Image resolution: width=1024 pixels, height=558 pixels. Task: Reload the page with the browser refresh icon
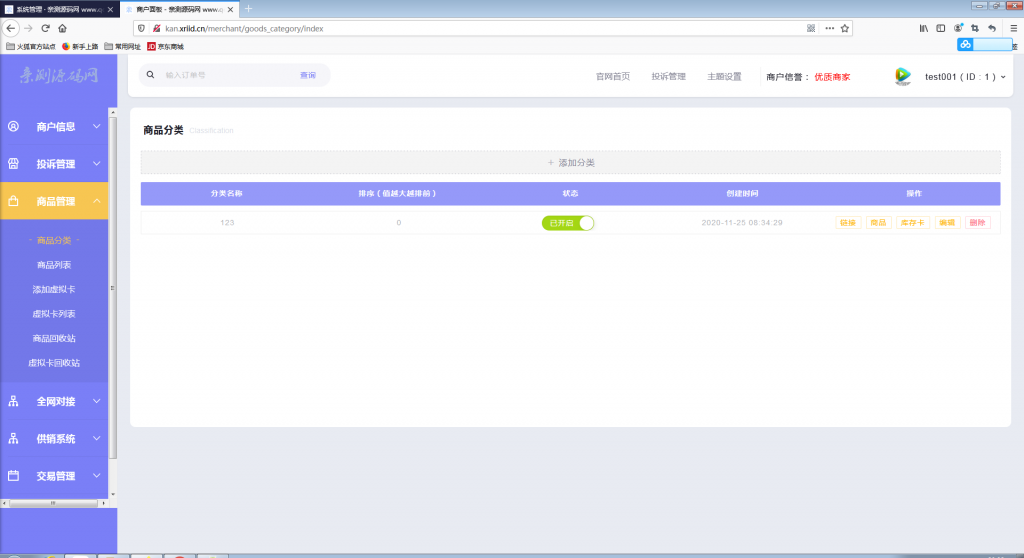[45, 28]
